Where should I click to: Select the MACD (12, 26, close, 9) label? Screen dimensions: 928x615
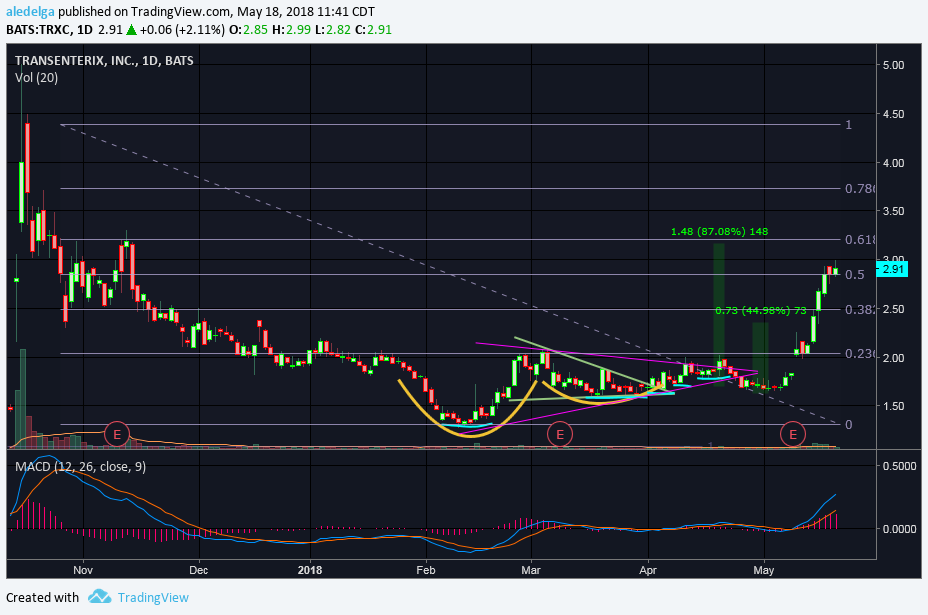[x=80, y=466]
